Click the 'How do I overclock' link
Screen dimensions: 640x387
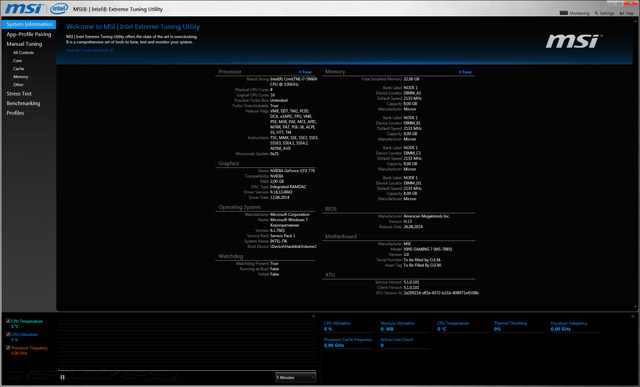[90, 50]
